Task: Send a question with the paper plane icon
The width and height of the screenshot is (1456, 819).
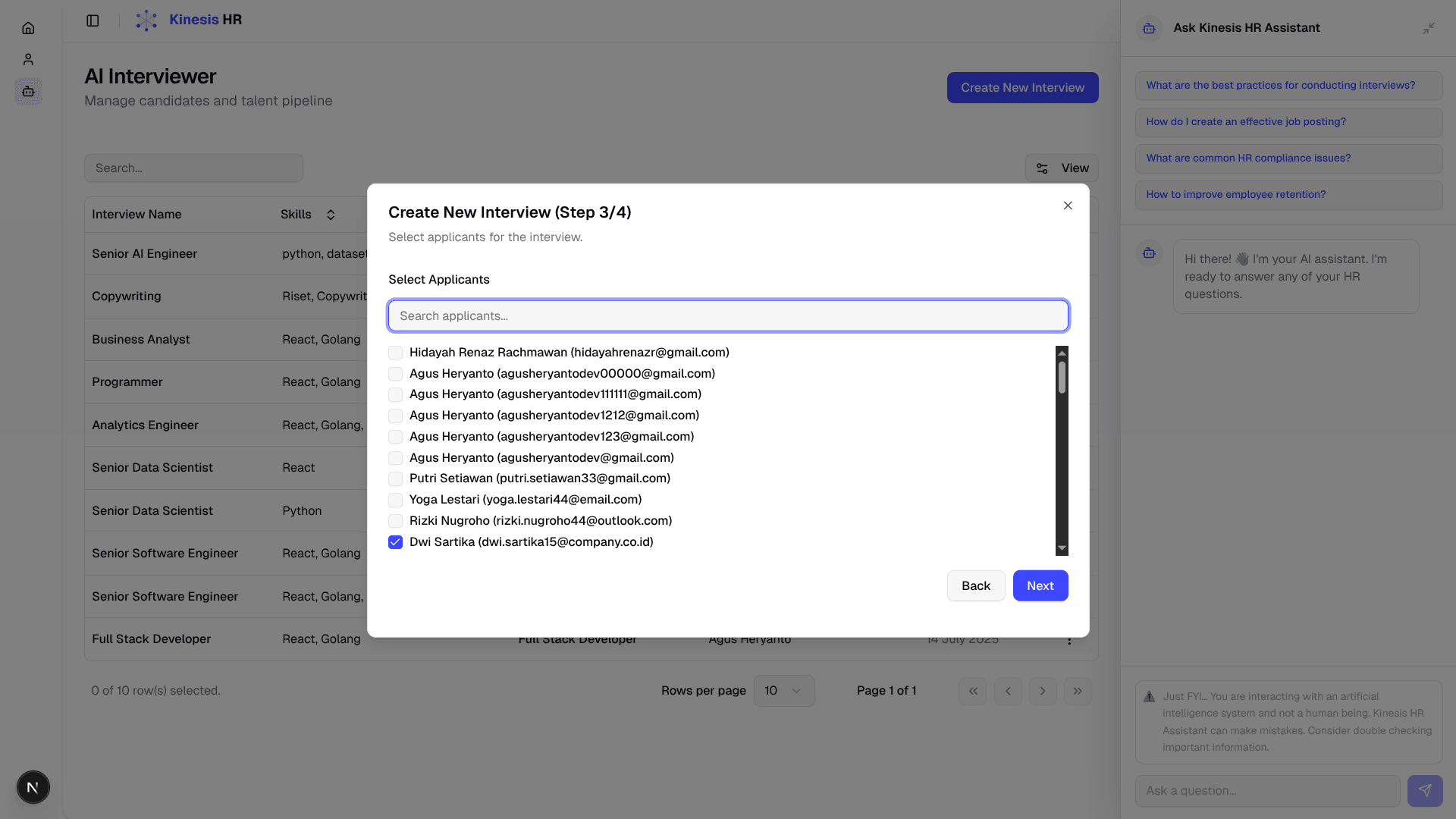Action: pos(1426,790)
